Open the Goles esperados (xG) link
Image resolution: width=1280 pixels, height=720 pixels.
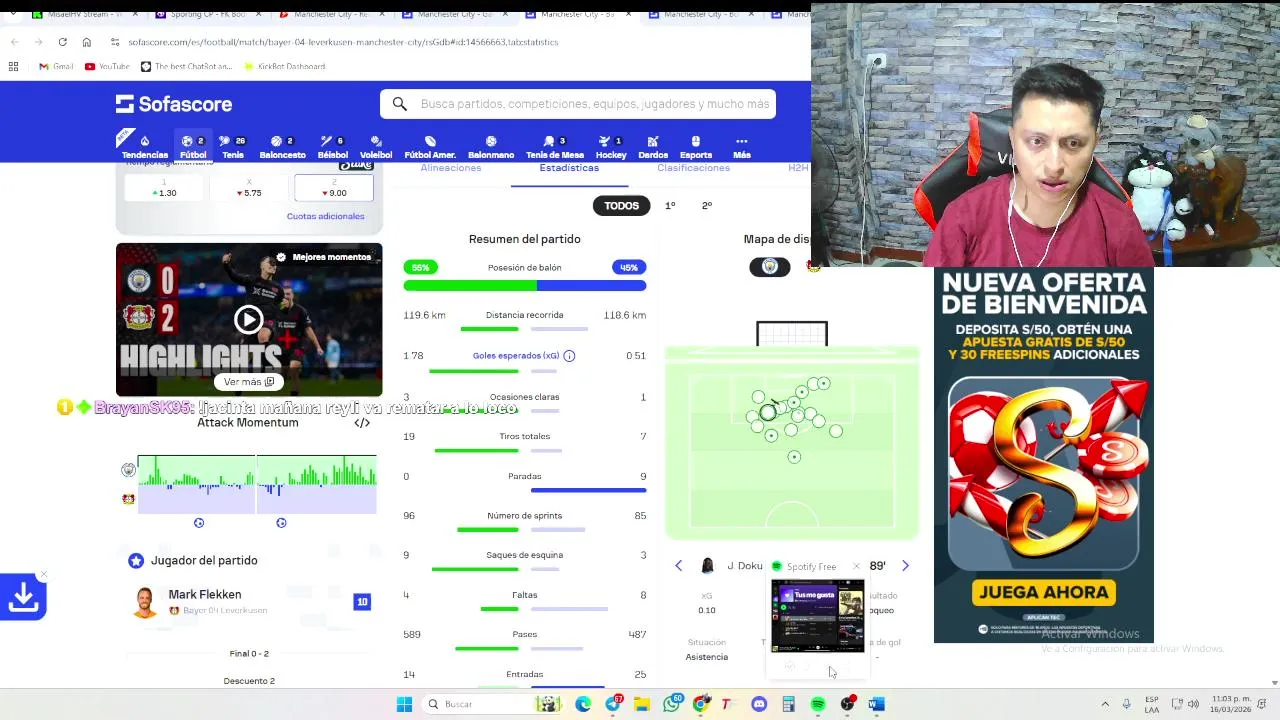pyautogui.click(x=516, y=356)
